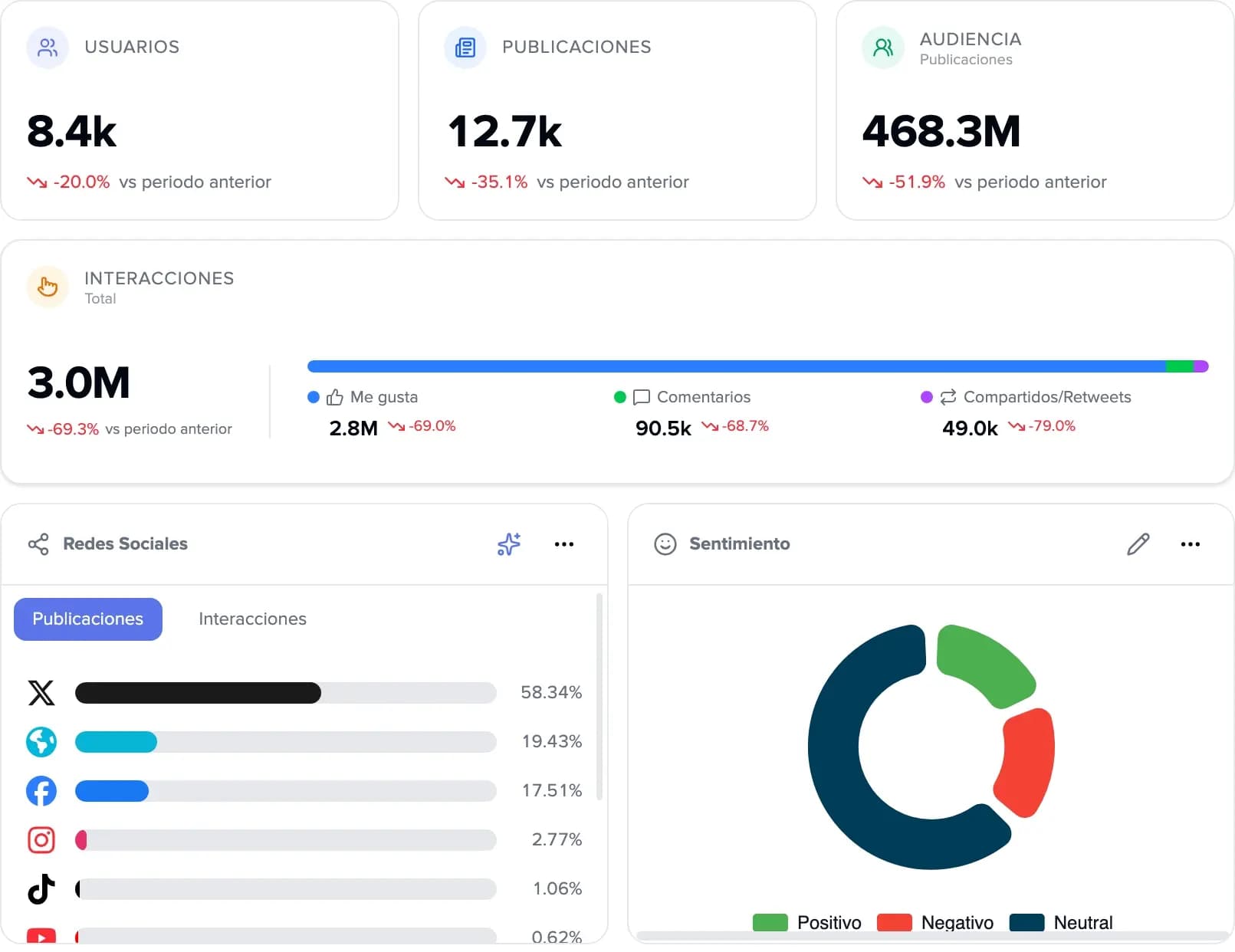Screen dimensions: 1235x952
Task: Click the down-trend arrow beside -69.3%
Action: tap(35, 429)
